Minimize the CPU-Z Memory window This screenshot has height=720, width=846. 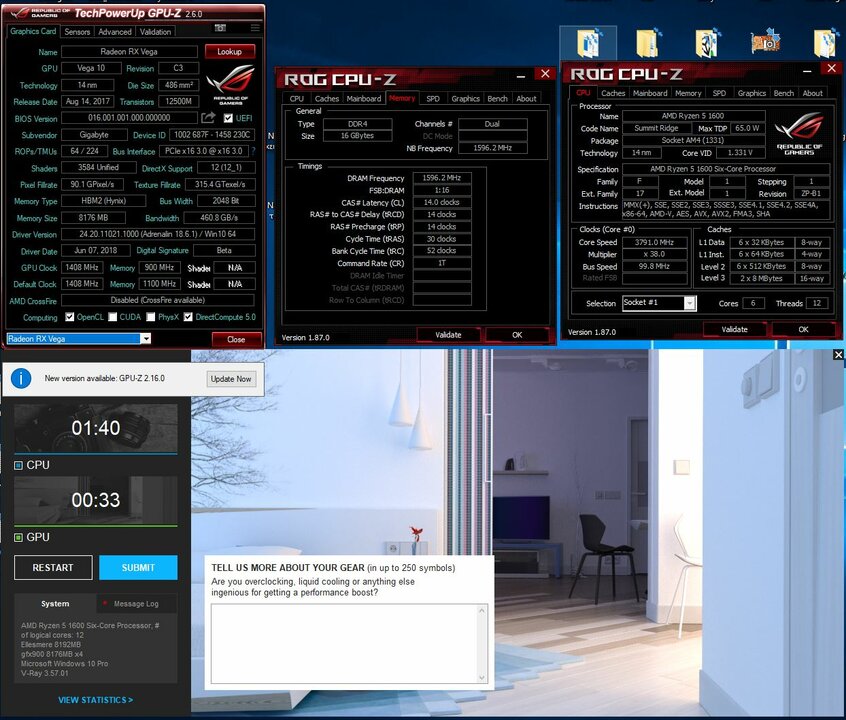point(521,77)
